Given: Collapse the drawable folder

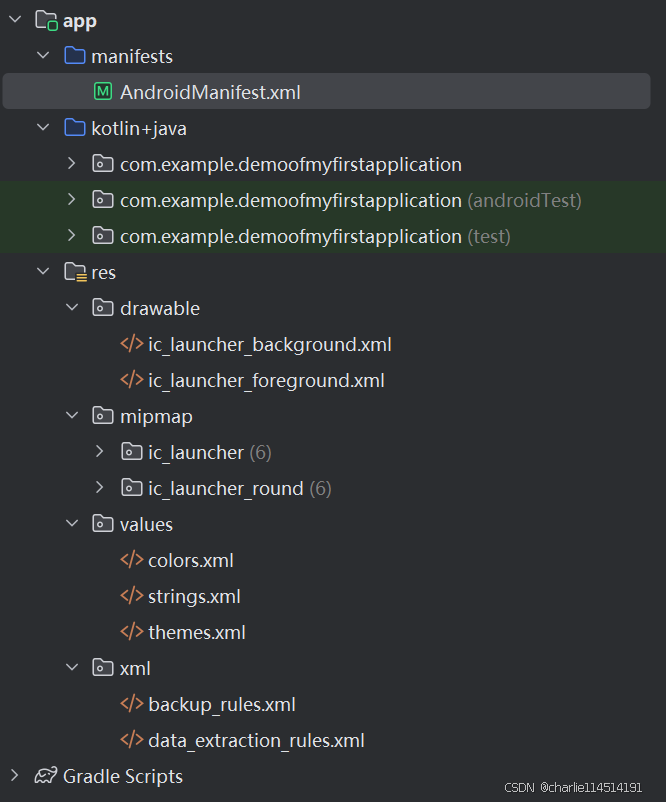Looking at the screenshot, I should pyautogui.click(x=72, y=307).
